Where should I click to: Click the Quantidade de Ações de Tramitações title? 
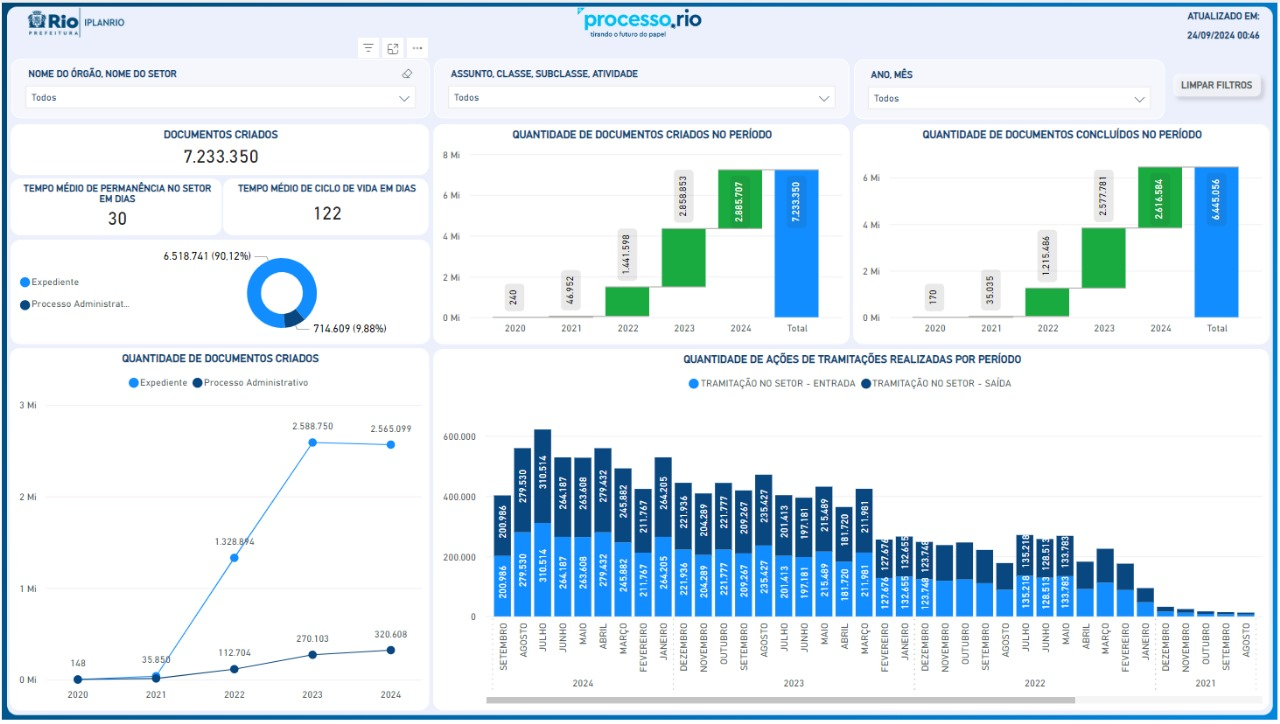click(852, 359)
